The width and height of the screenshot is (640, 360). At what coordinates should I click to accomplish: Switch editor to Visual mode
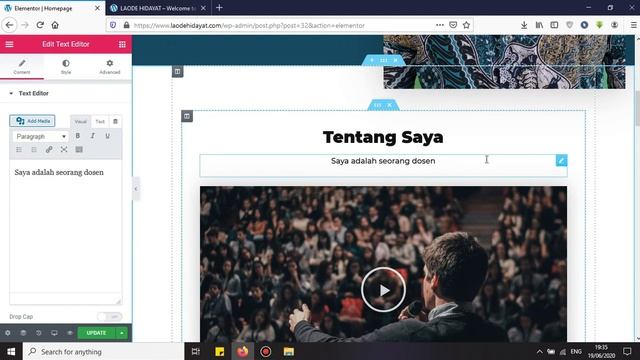click(80, 122)
